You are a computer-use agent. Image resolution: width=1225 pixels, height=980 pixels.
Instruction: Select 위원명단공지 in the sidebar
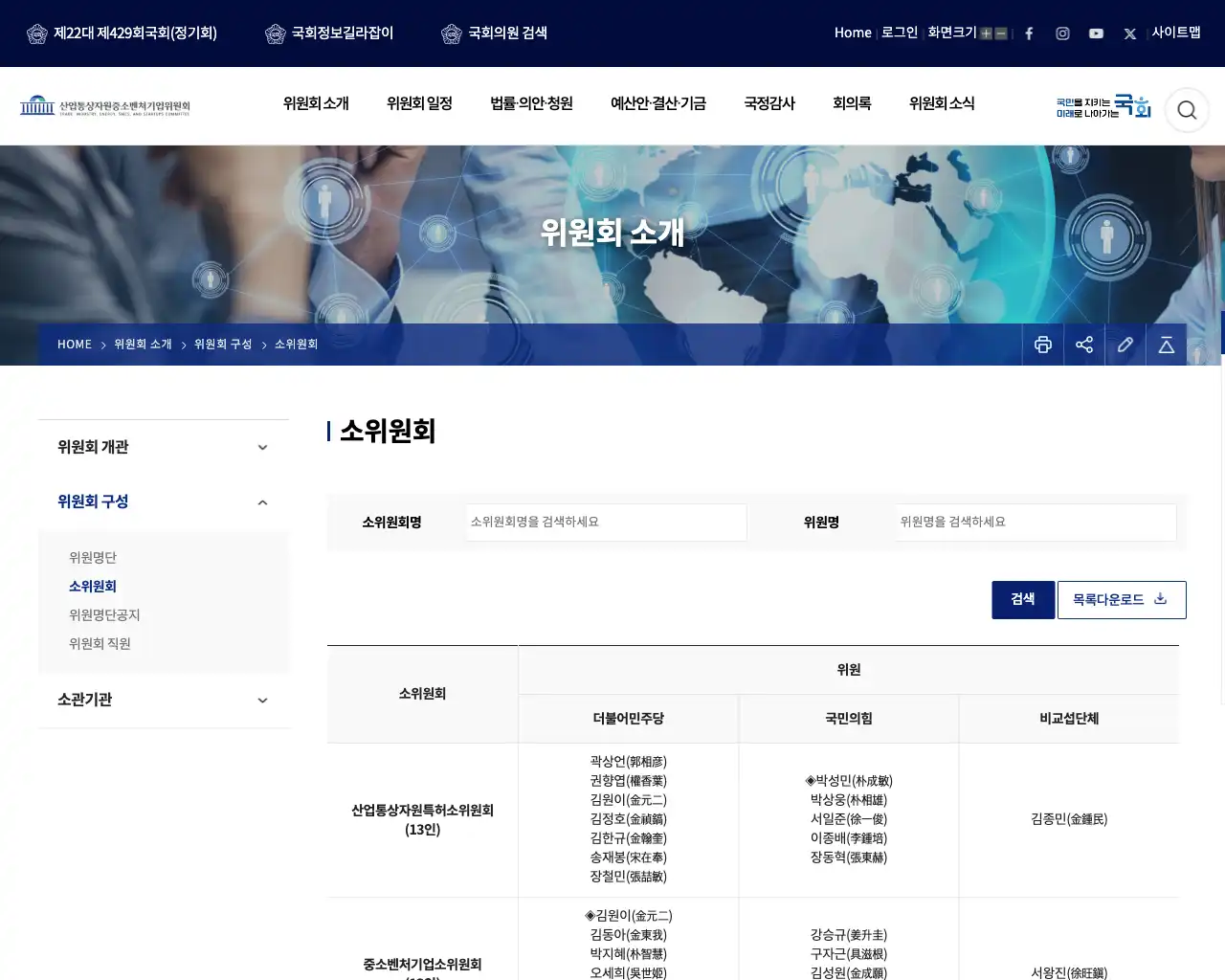point(104,614)
